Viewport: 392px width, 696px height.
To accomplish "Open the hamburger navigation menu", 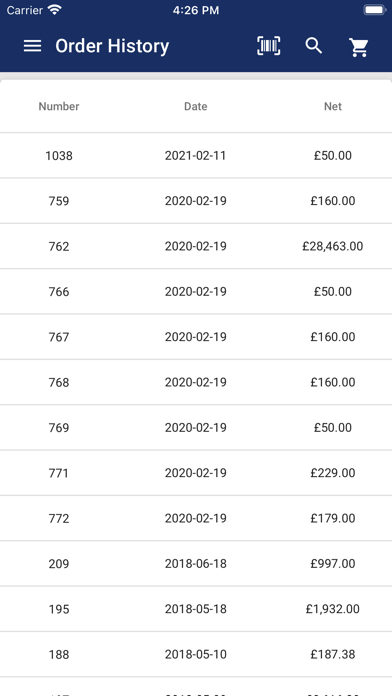I will pyautogui.click(x=32, y=46).
